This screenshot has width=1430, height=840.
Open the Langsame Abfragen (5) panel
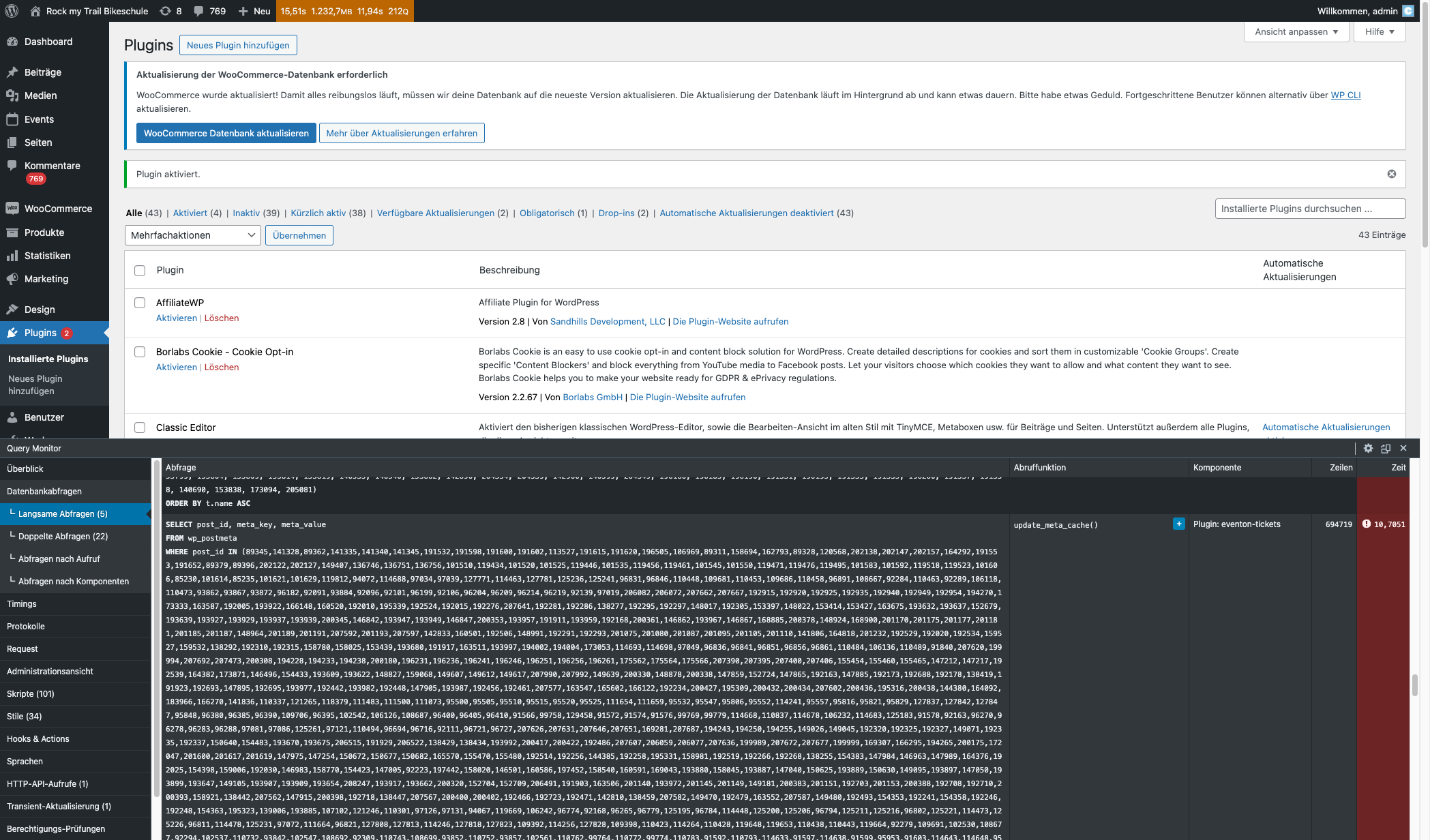75,514
